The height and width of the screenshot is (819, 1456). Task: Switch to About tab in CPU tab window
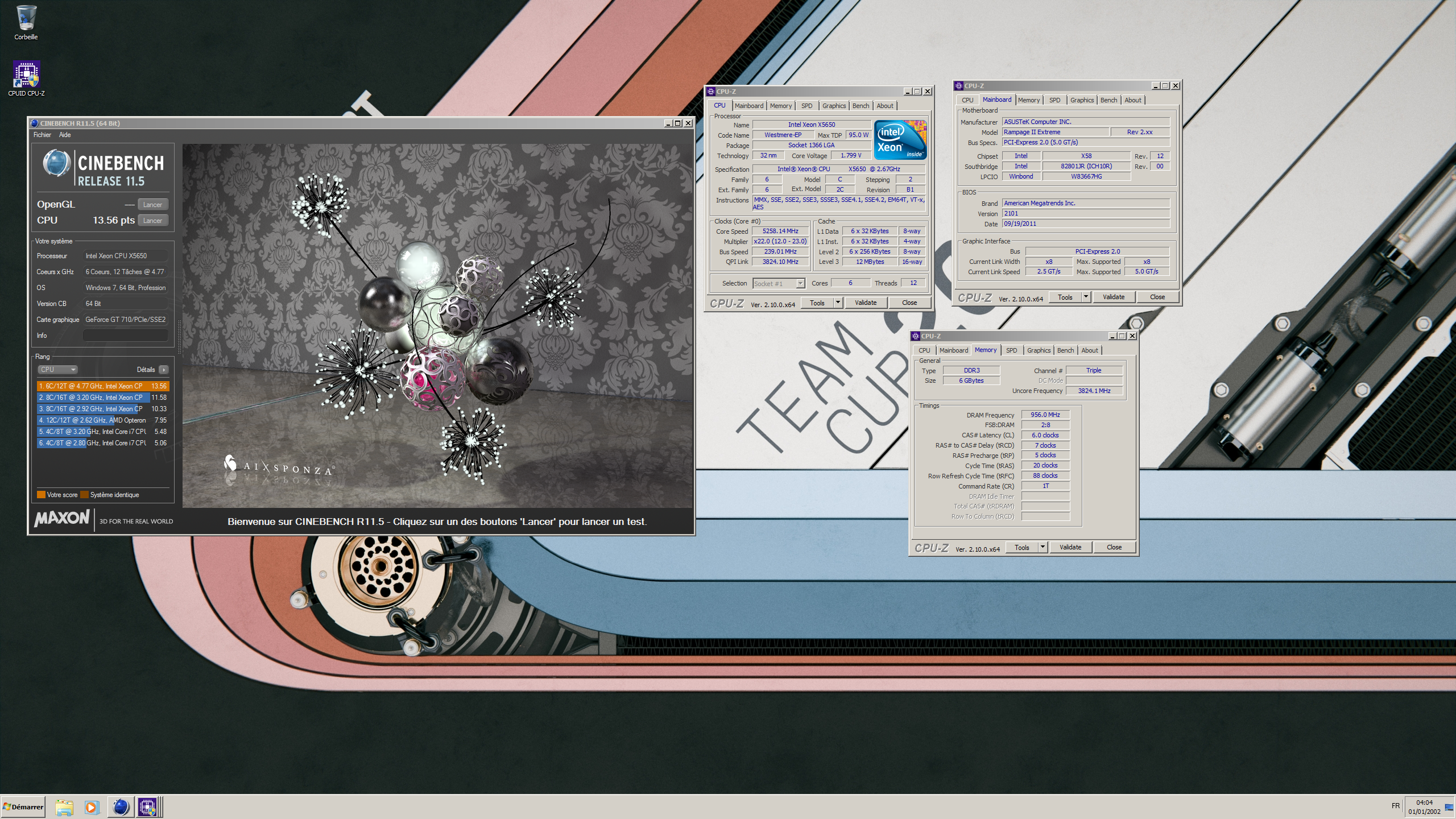pyautogui.click(x=884, y=106)
